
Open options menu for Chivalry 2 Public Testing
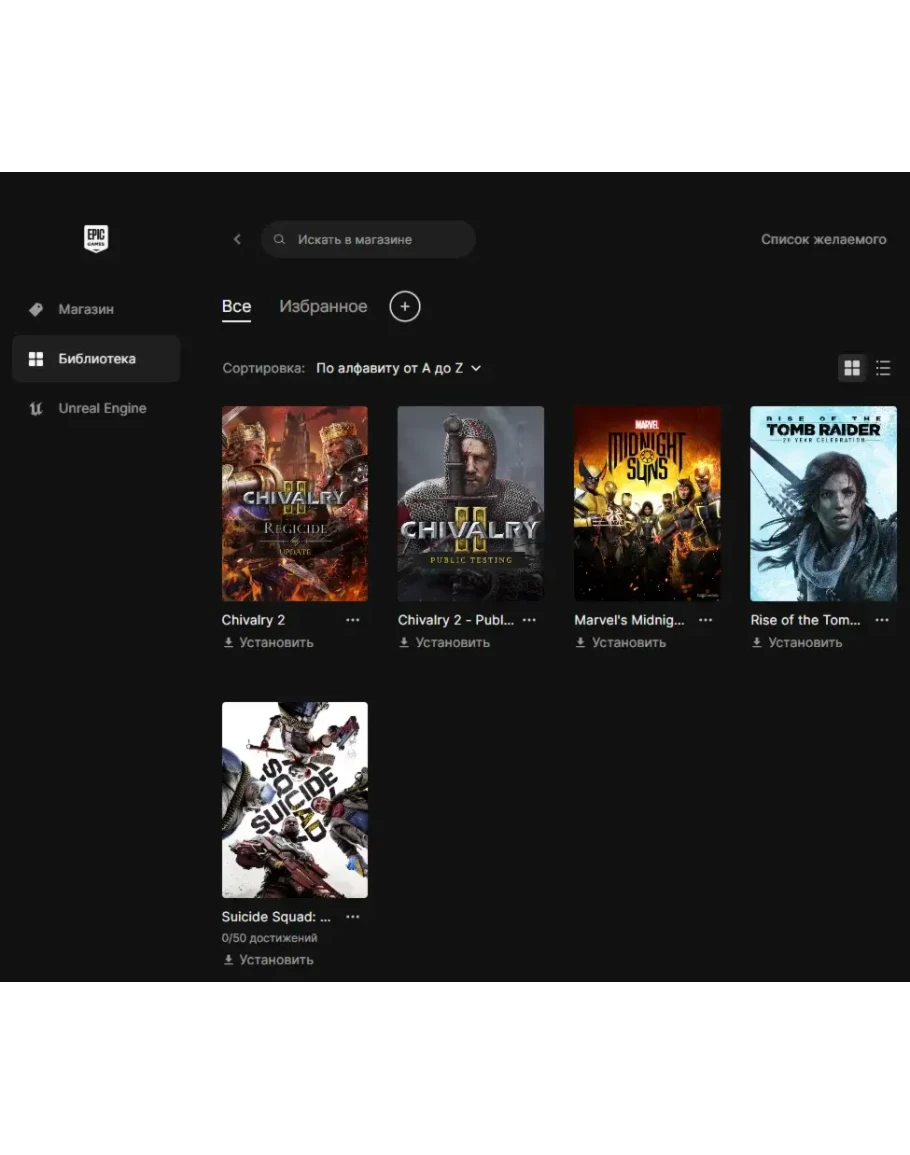[529, 620]
